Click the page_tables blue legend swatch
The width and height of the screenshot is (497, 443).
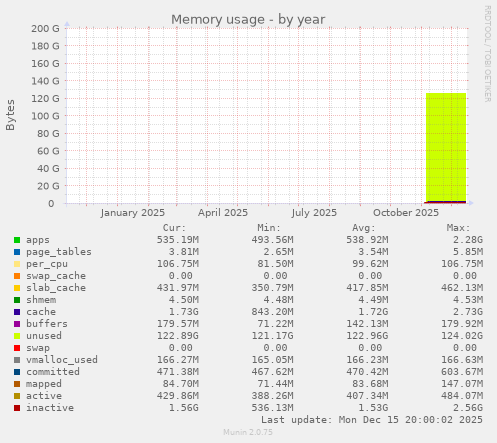click(17, 252)
